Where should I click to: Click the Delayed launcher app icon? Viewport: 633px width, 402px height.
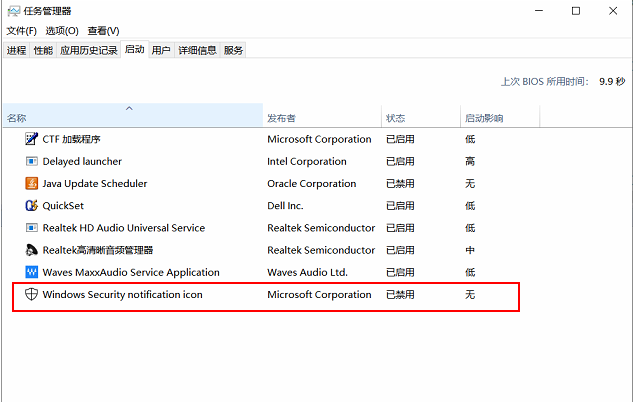coord(31,161)
